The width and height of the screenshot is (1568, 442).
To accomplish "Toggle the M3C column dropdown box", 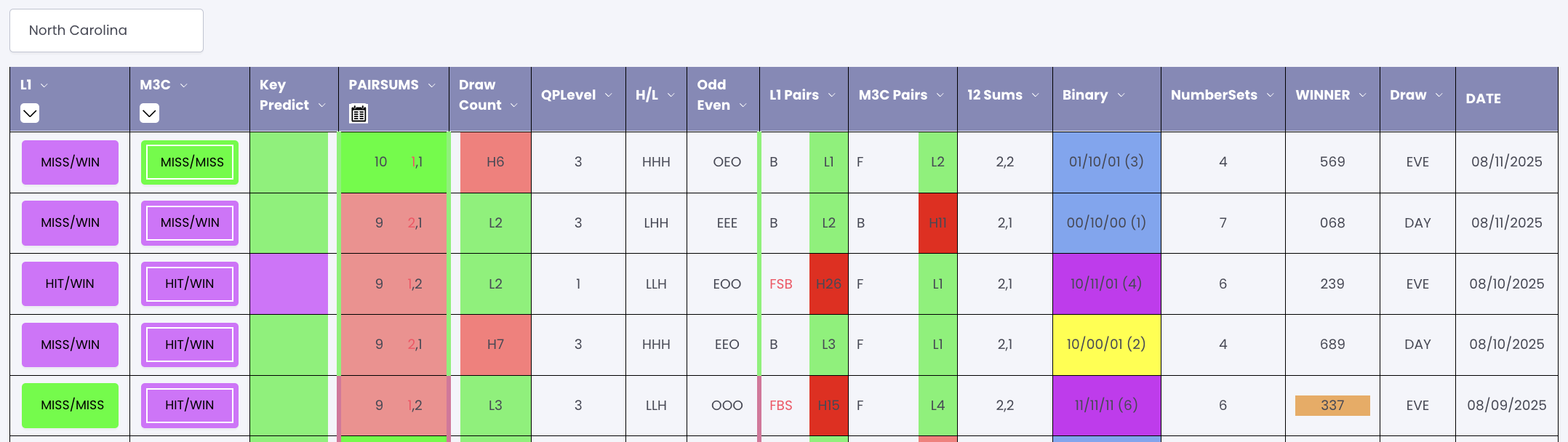I will [x=149, y=113].
